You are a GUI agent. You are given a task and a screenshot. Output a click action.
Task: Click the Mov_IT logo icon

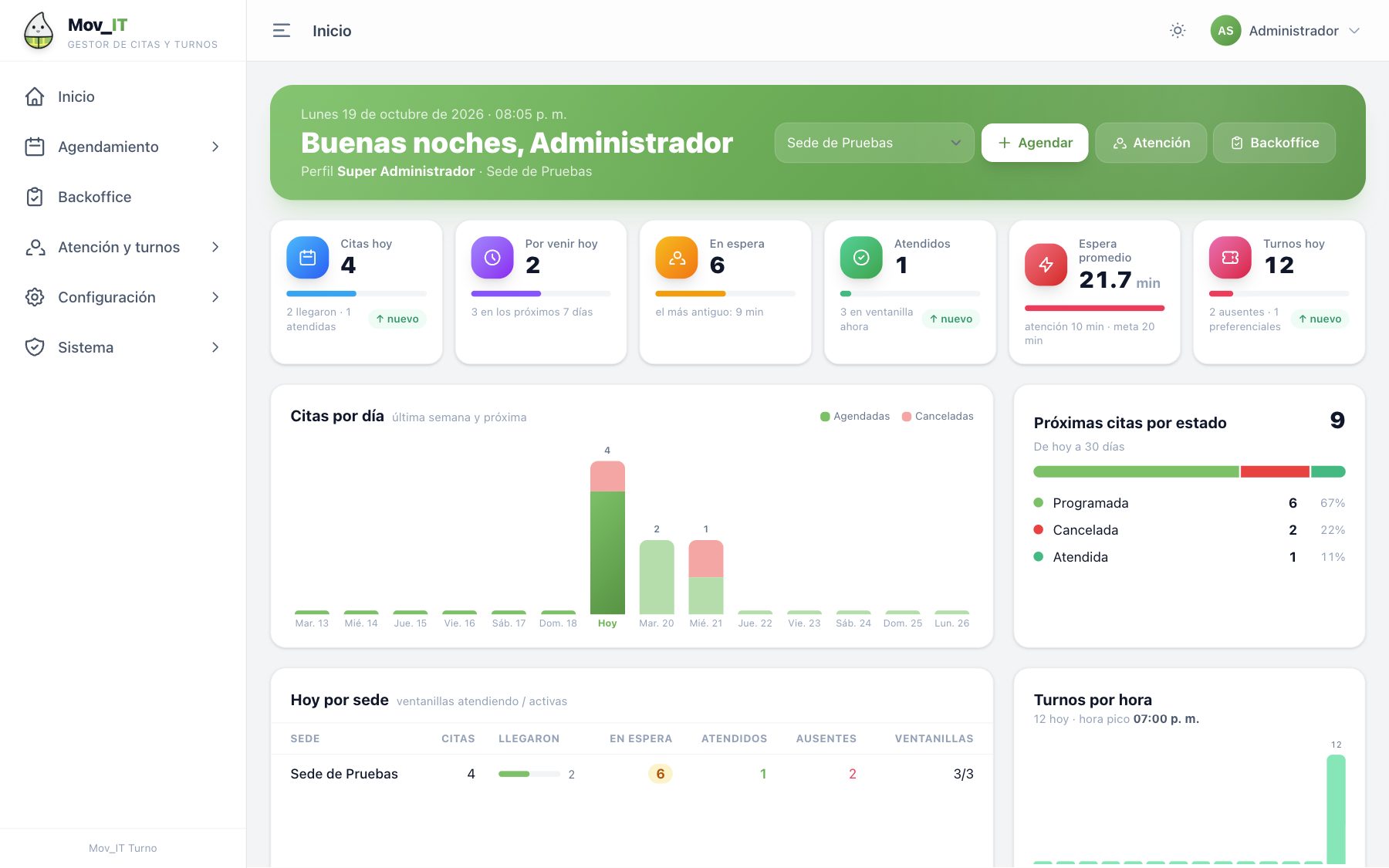coord(38,31)
